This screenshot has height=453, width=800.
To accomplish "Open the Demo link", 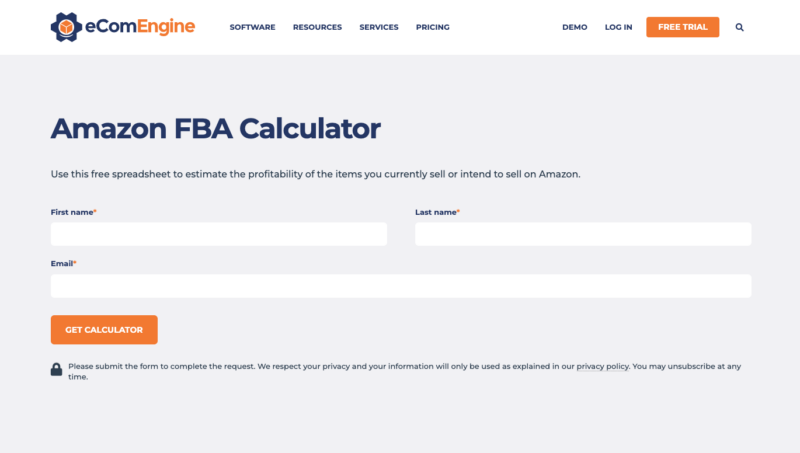I will 574,27.
